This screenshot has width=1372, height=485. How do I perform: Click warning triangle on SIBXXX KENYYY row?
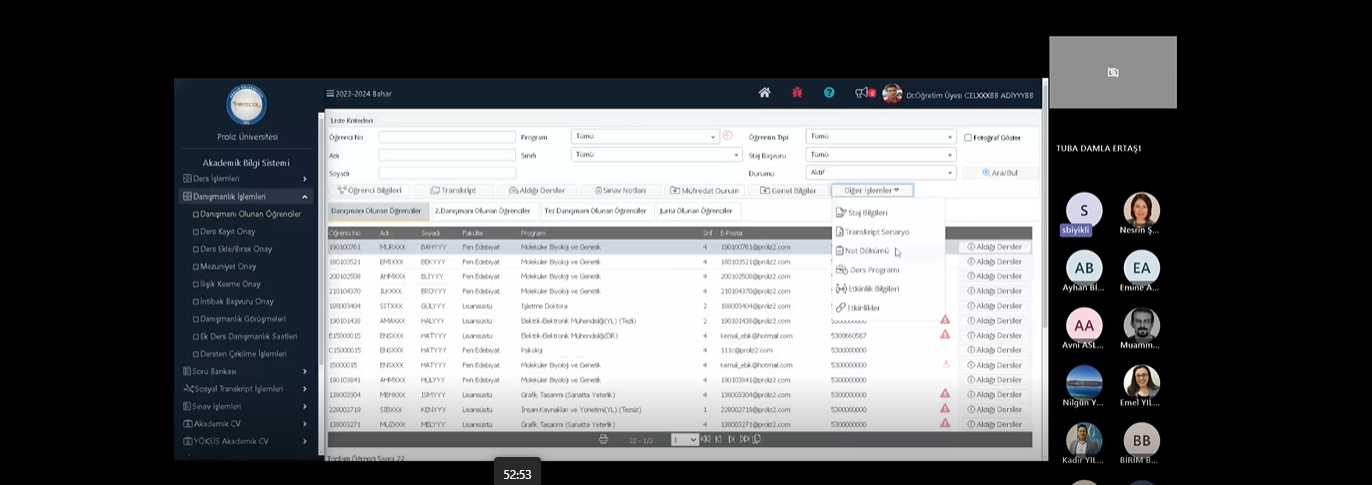945,409
